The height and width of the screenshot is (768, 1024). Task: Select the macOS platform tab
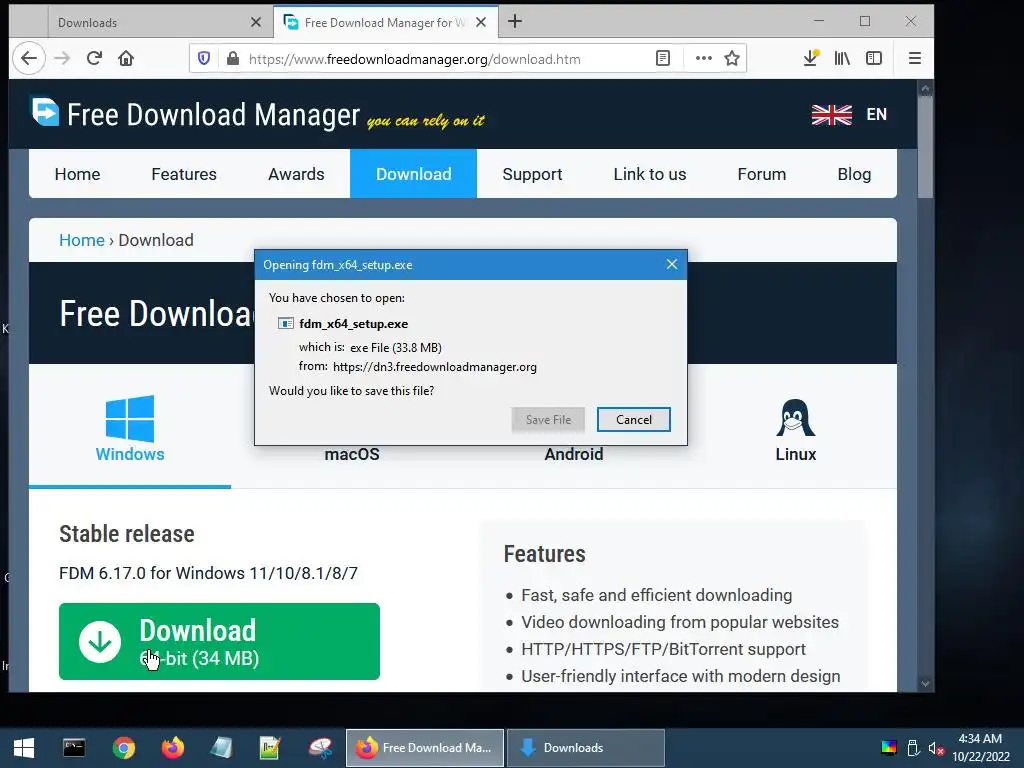point(352,454)
